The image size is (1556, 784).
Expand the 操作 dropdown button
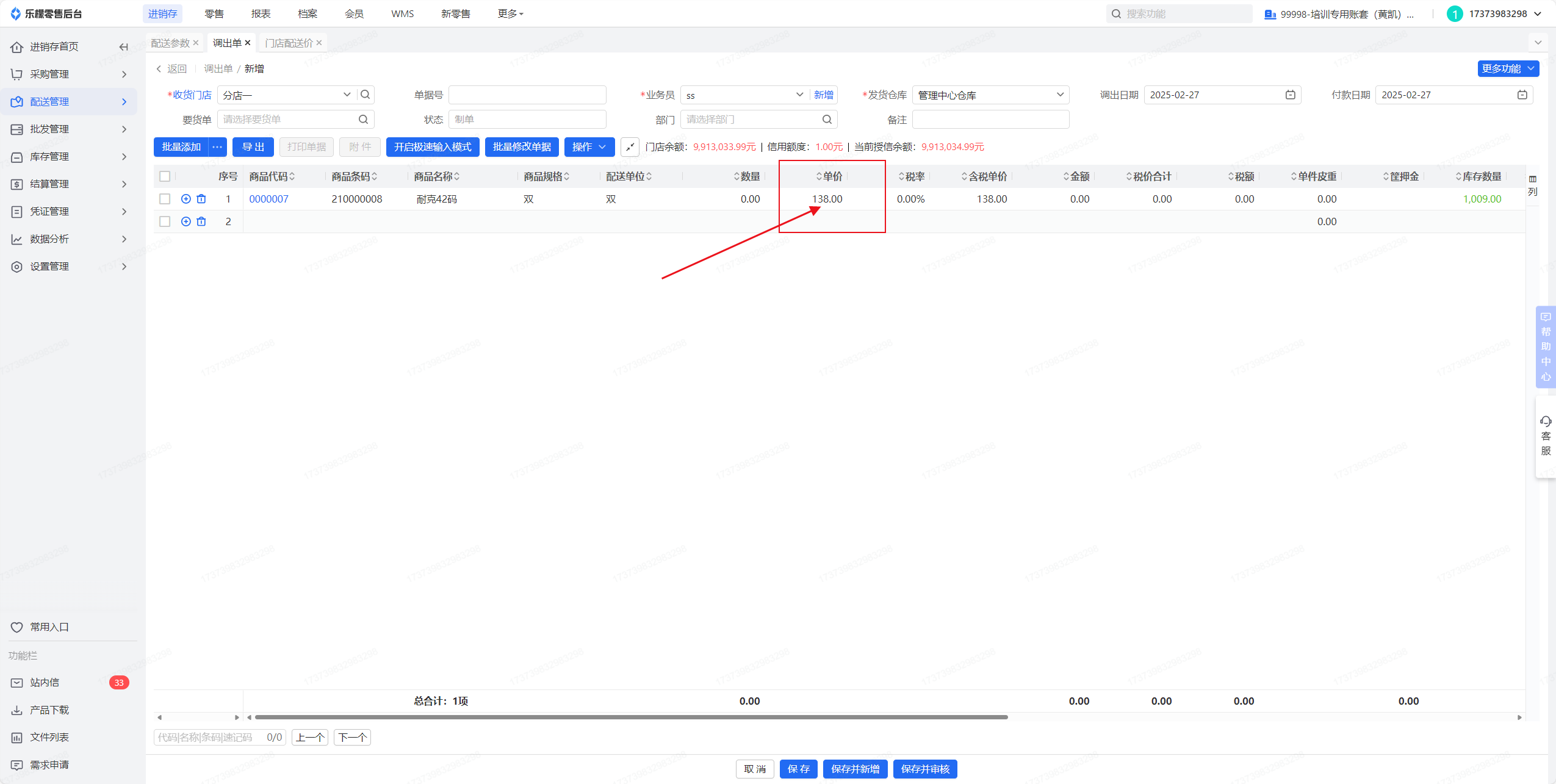[589, 147]
